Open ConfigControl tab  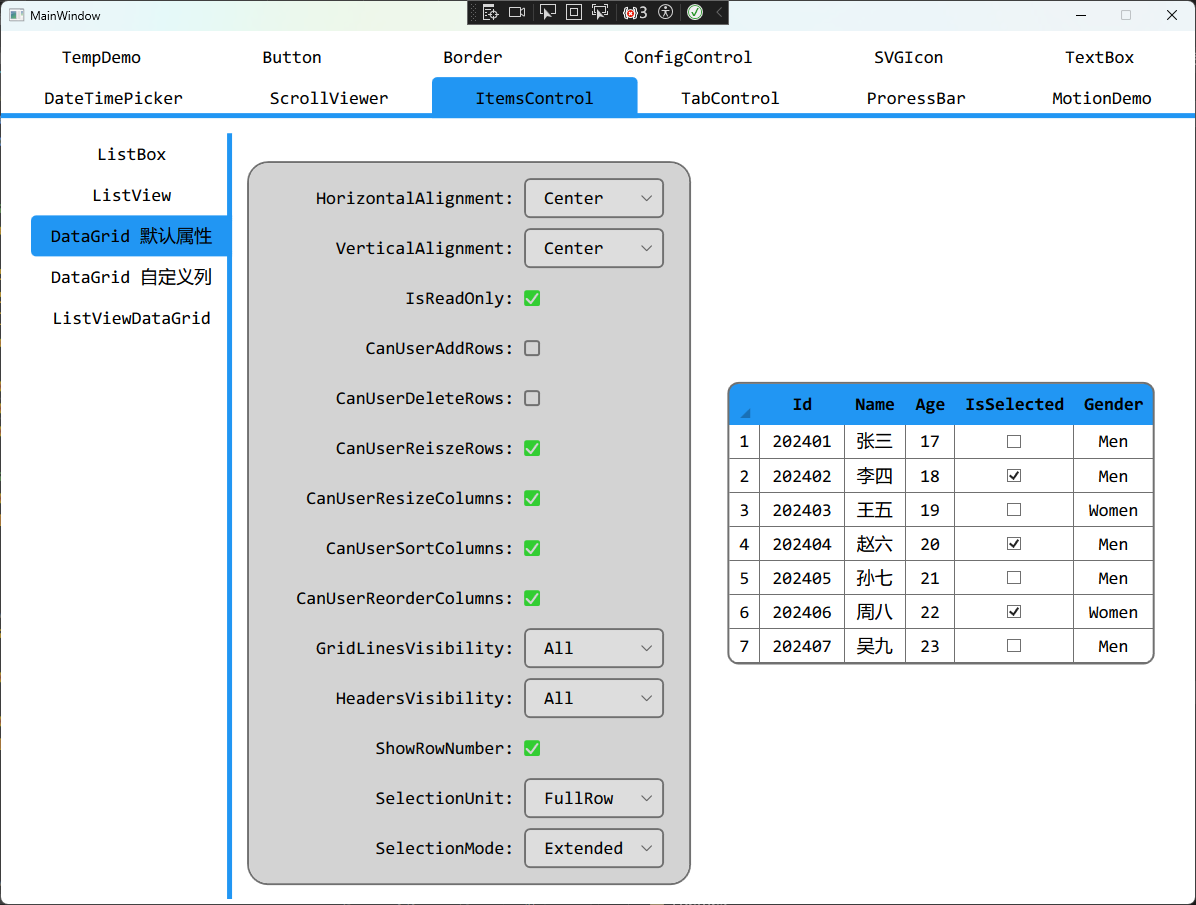pos(688,57)
